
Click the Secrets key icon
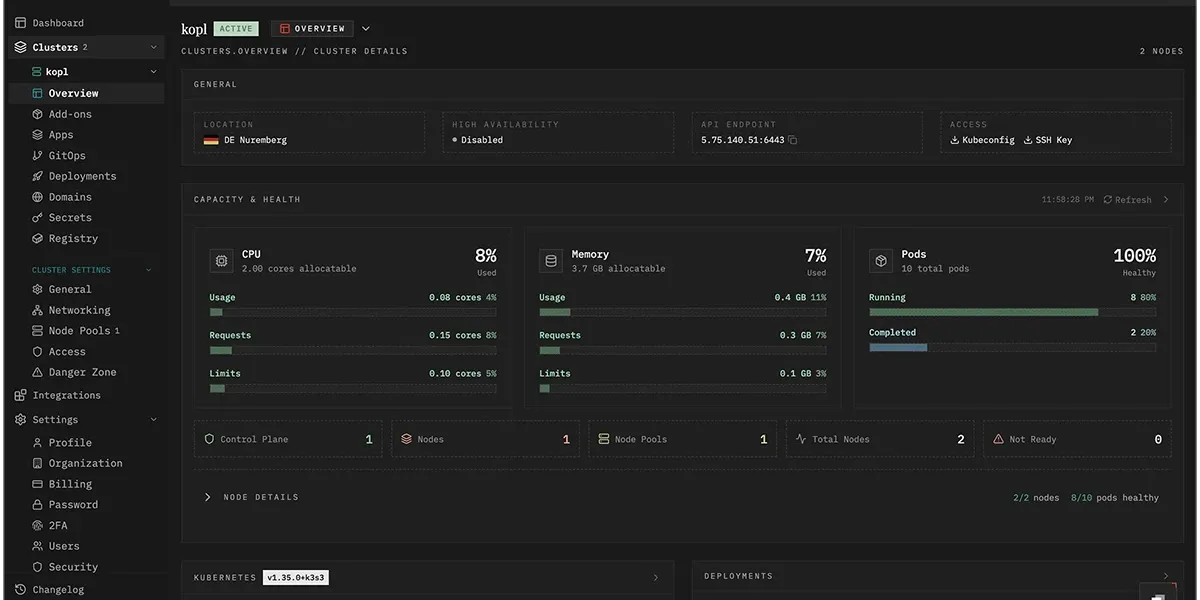click(38, 217)
